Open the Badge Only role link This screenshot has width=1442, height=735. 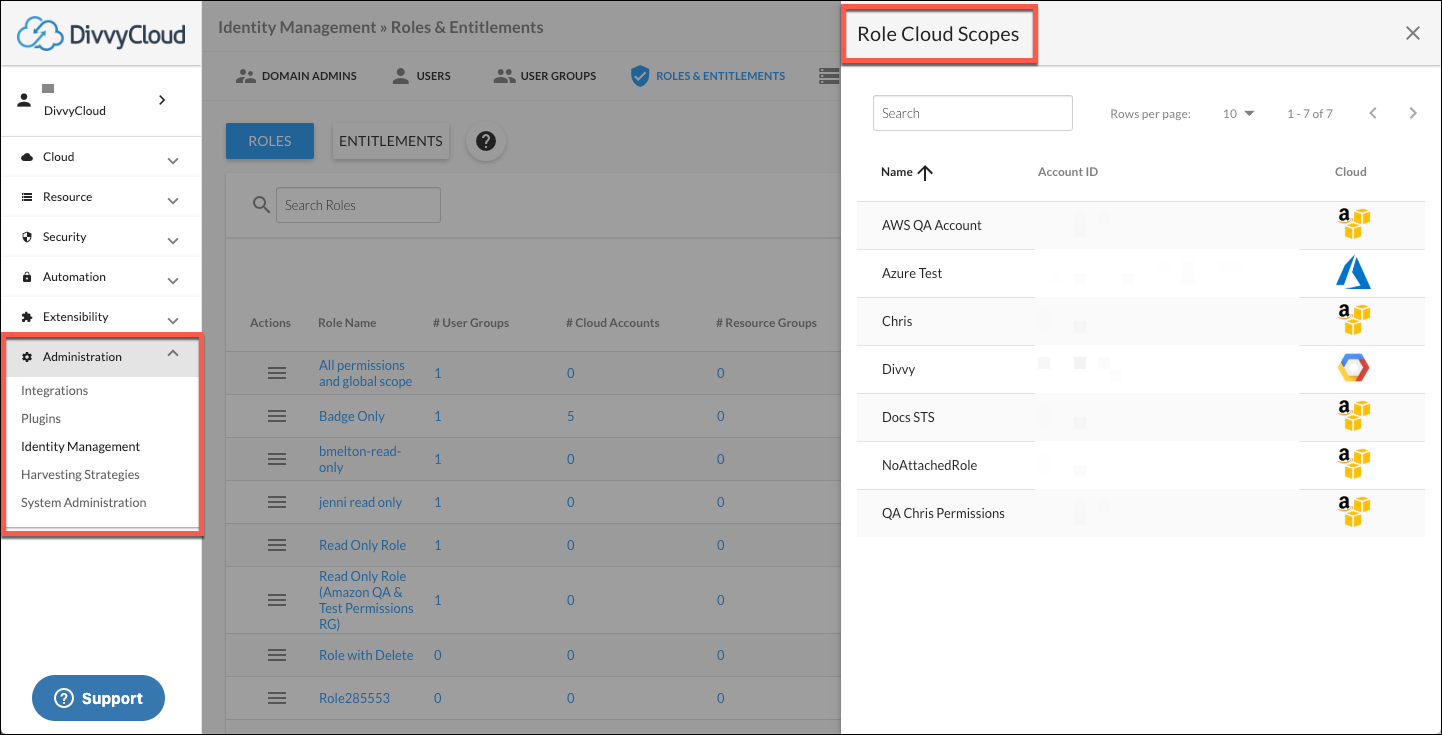352,416
